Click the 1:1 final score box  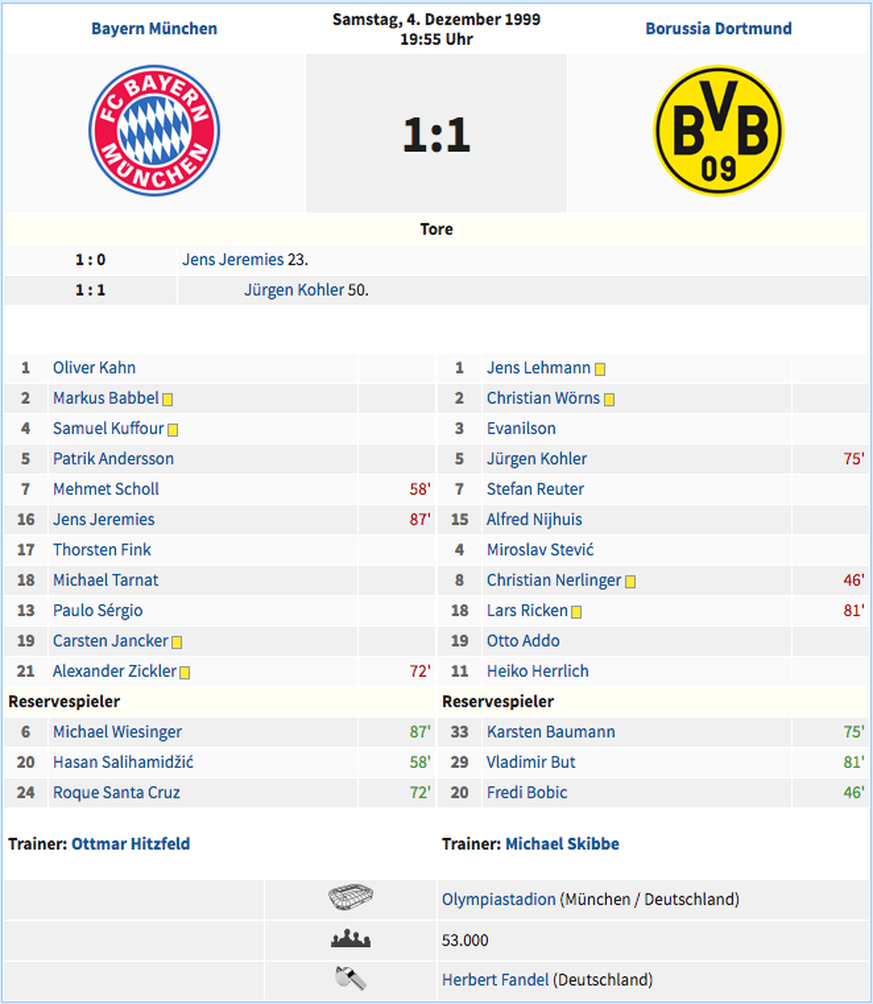click(x=436, y=134)
